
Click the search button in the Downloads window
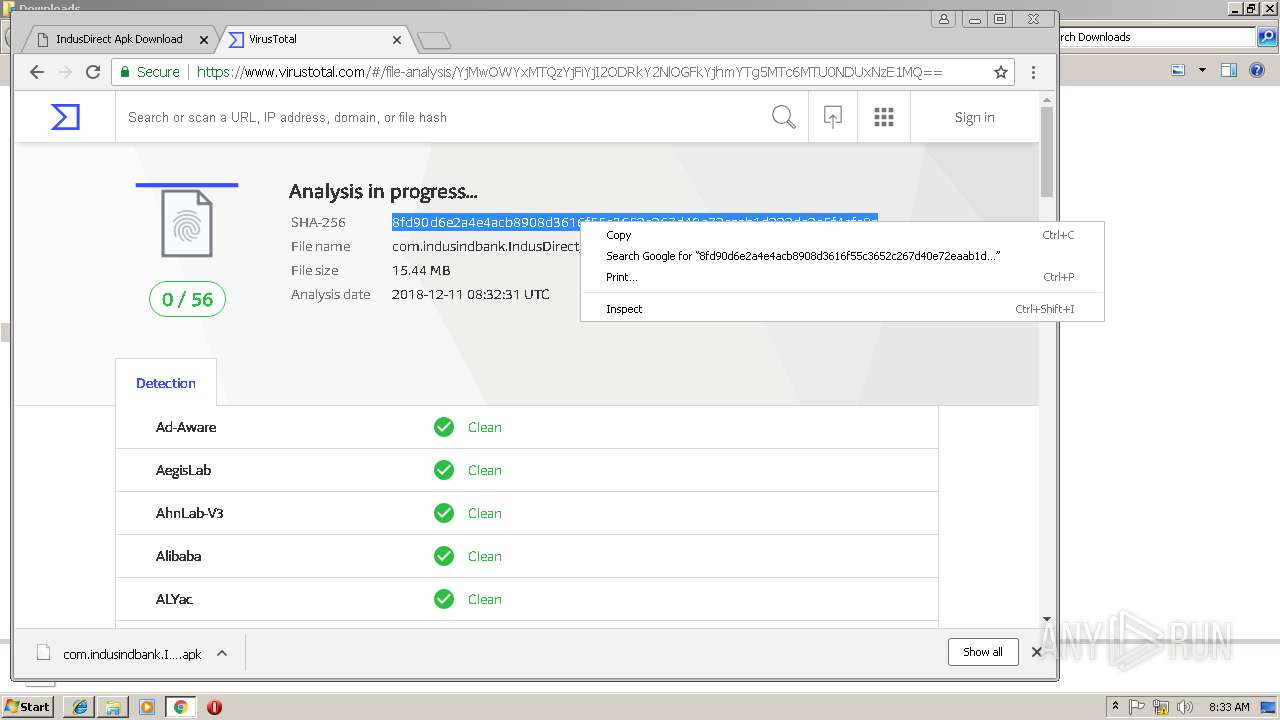1267,37
